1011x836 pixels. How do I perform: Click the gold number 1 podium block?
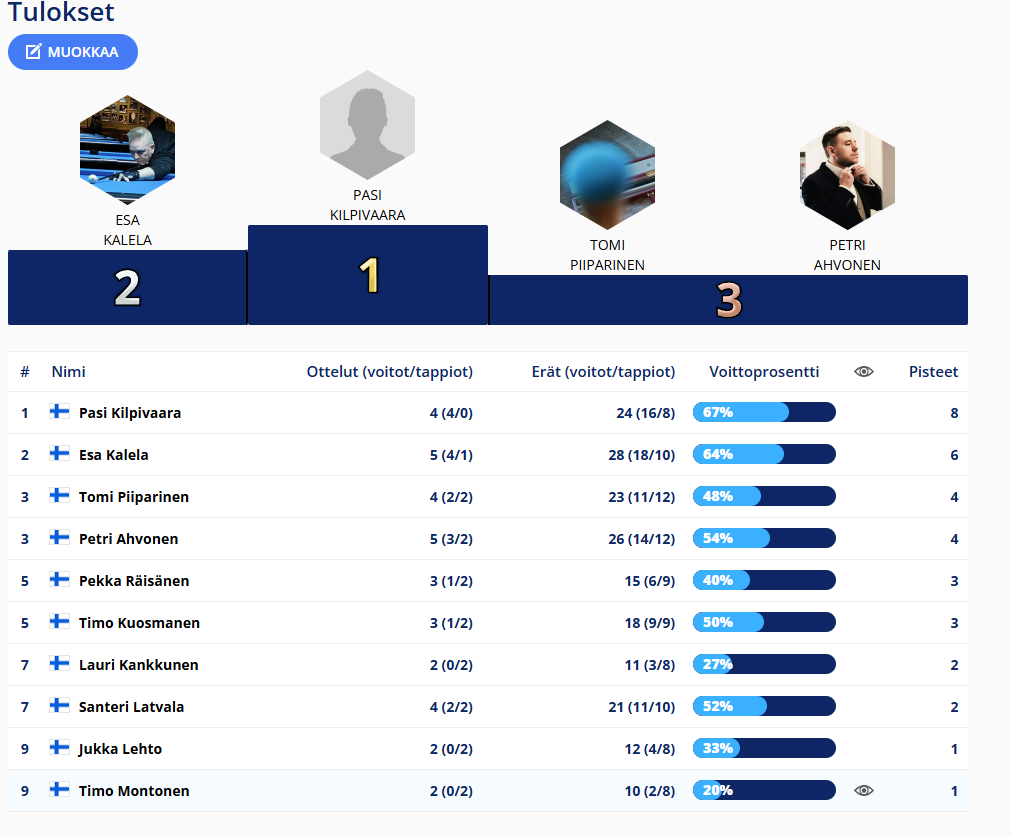click(x=368, y=276)
